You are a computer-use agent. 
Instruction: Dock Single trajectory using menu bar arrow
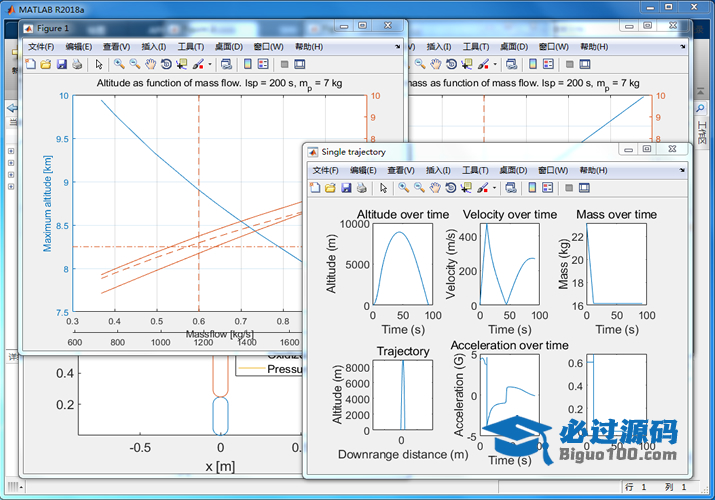682,170
